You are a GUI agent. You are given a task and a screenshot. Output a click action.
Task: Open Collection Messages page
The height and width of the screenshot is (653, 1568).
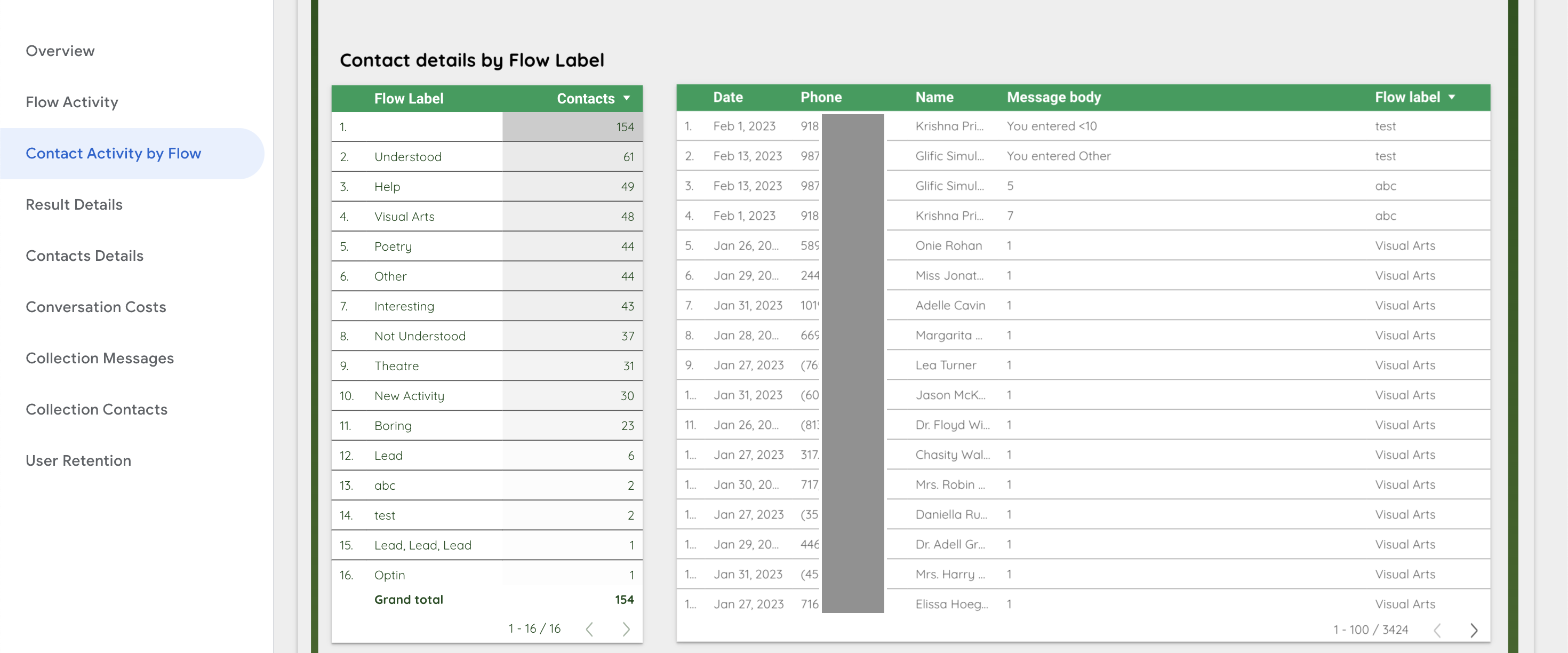click(100, 358)
